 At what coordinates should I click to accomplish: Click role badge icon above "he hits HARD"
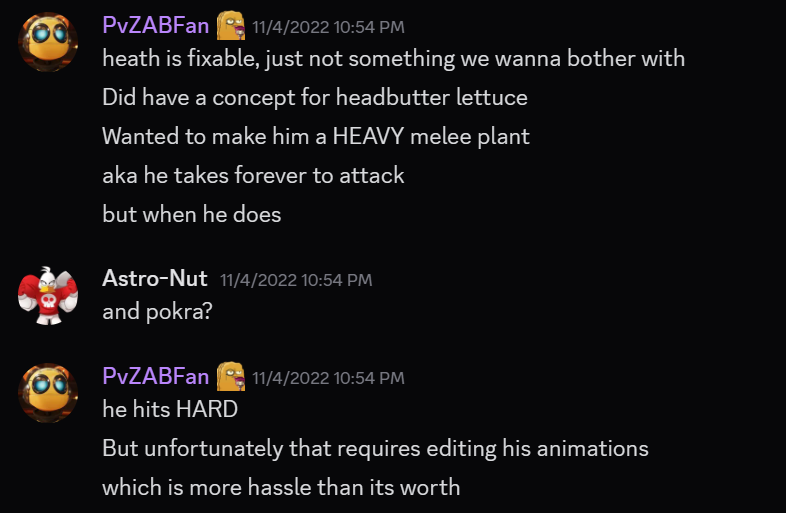pyautogui.click(x=232, y=376)
